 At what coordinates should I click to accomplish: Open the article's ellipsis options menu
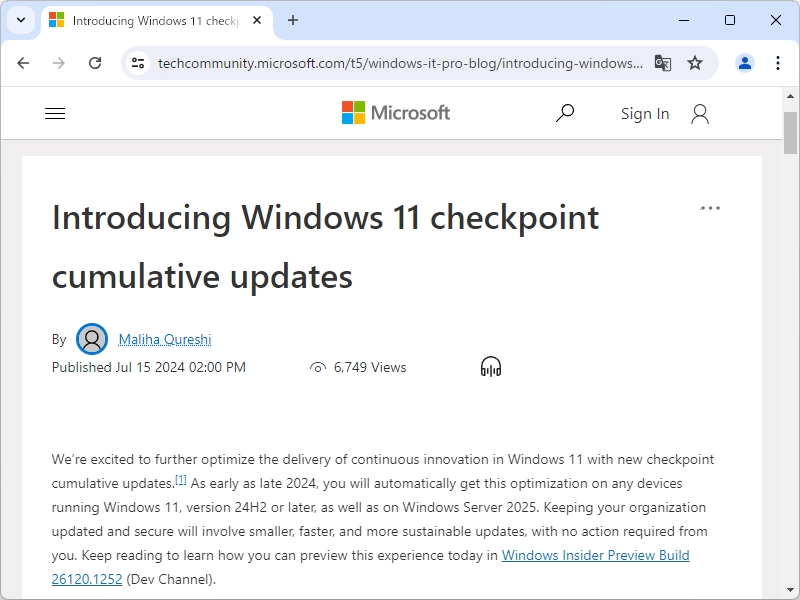pos(710,208)
